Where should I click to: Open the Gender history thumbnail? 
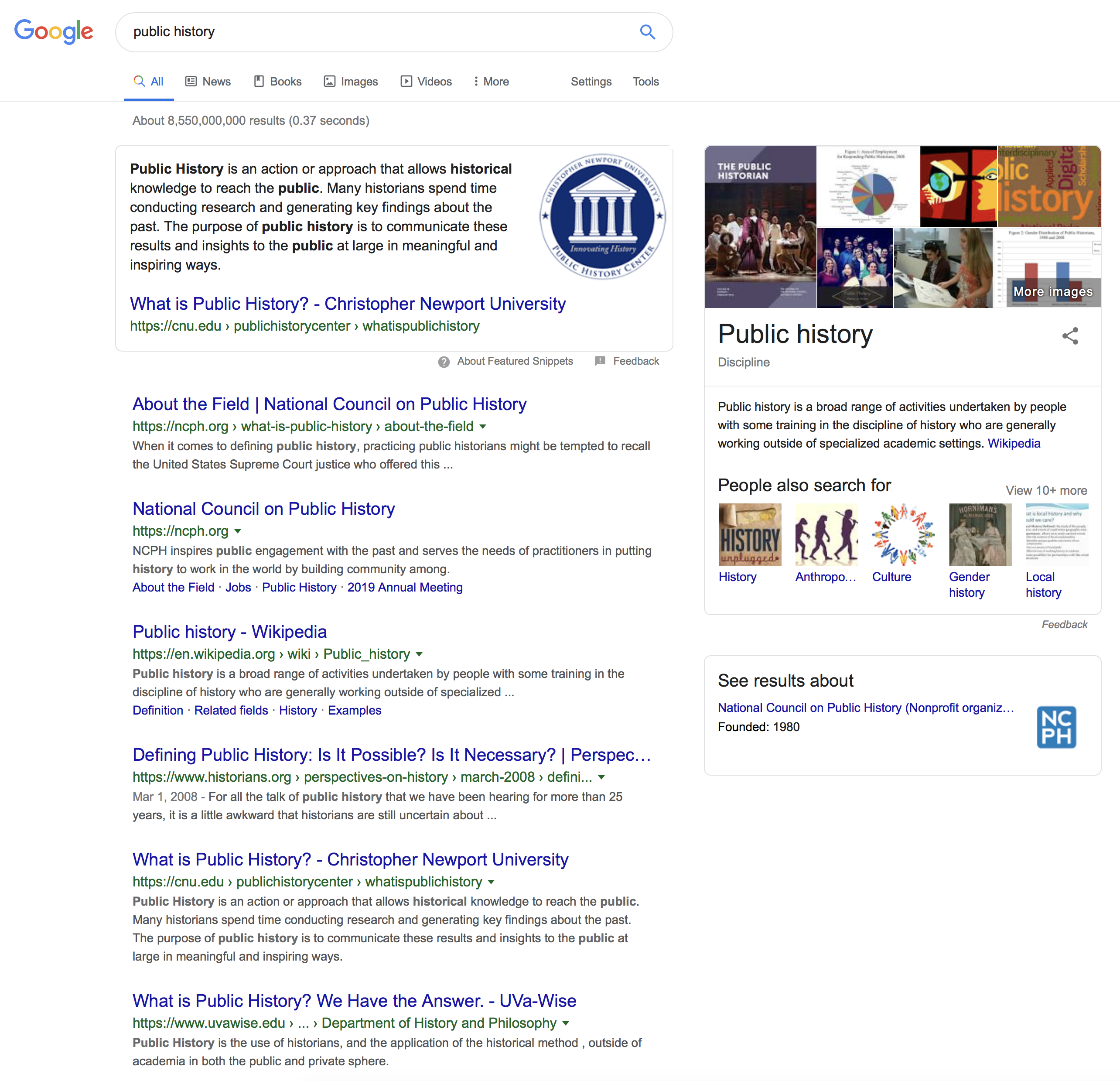980,534
